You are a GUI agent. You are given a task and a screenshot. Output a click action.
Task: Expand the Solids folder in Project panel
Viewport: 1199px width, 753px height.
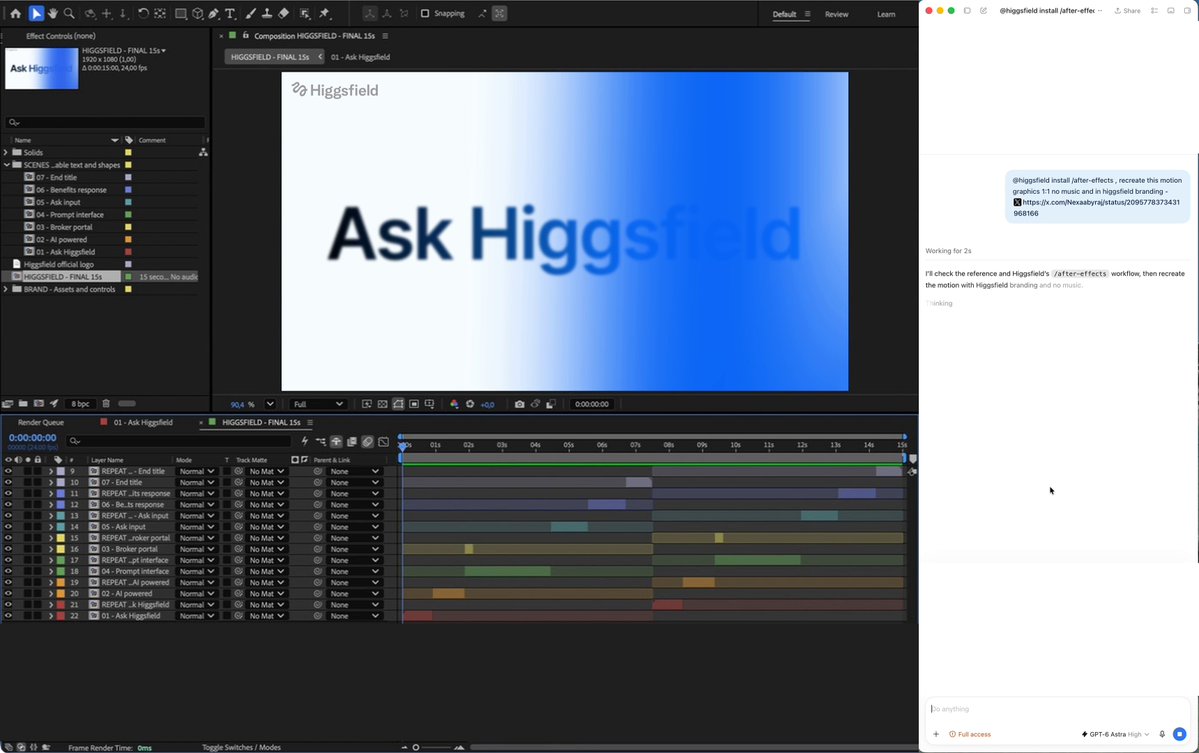pyautogui.click(x=6, y=152)
